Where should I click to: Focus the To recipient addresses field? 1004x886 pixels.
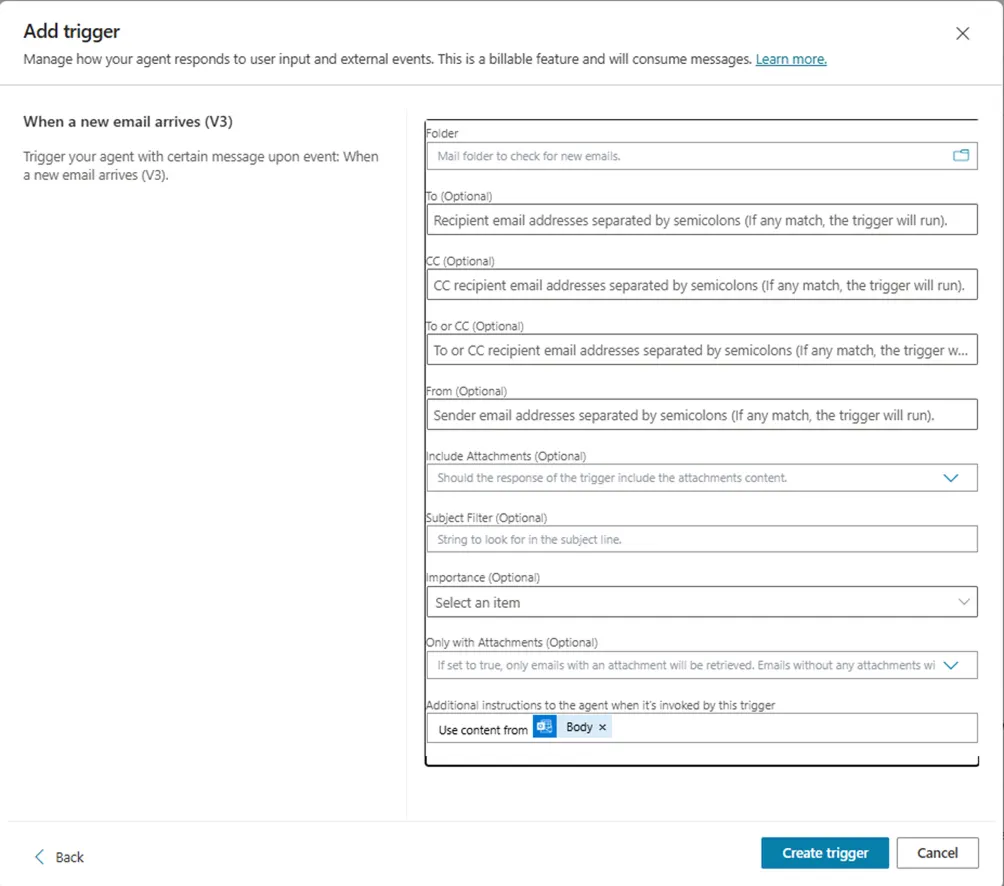coord(701,220)
